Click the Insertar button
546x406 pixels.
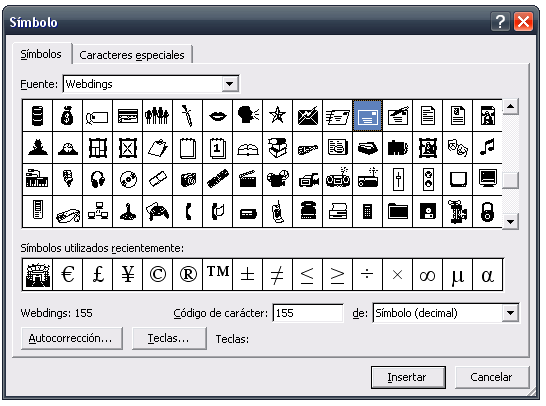click(408, 377)
